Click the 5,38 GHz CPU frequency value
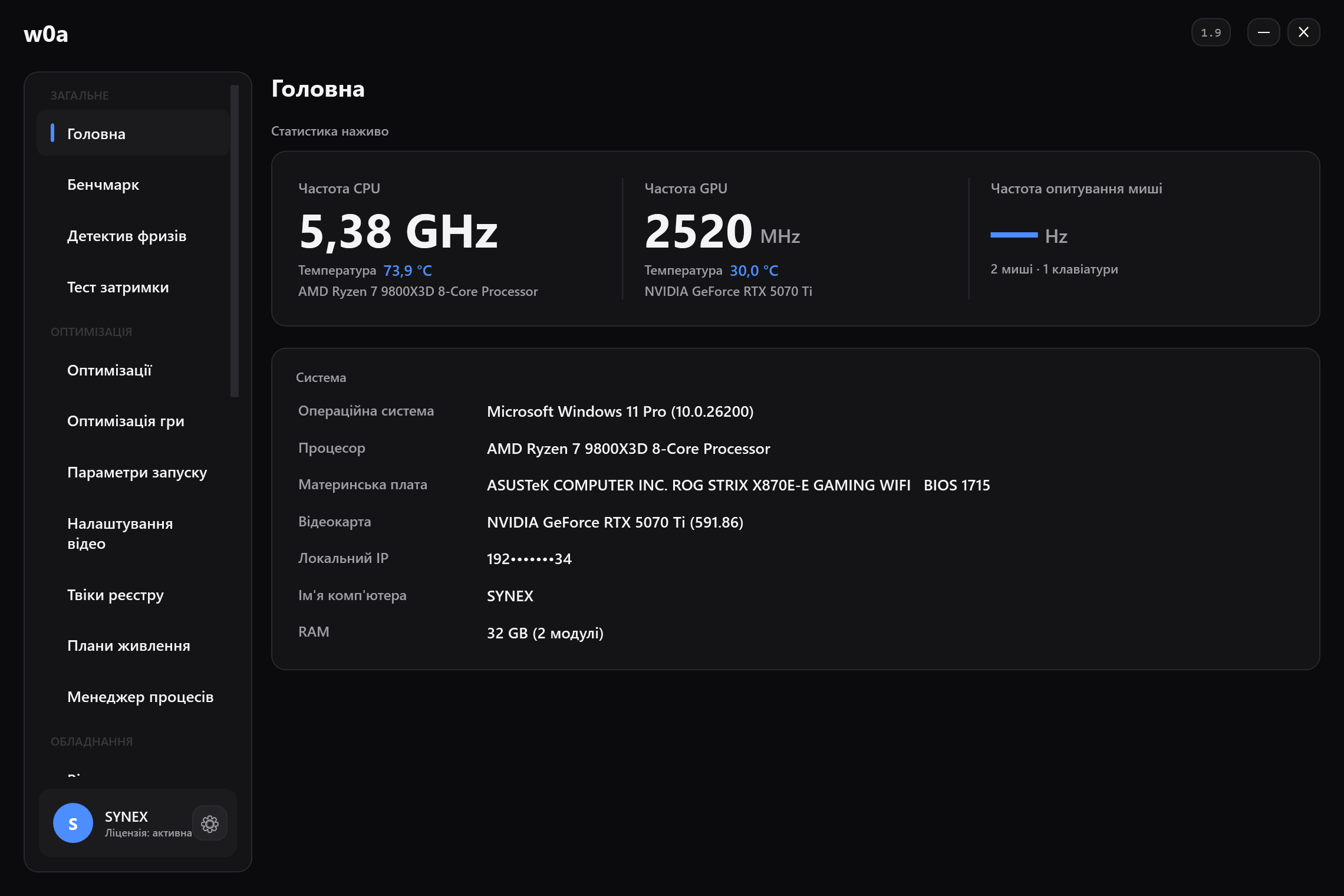 click(398, 231)
